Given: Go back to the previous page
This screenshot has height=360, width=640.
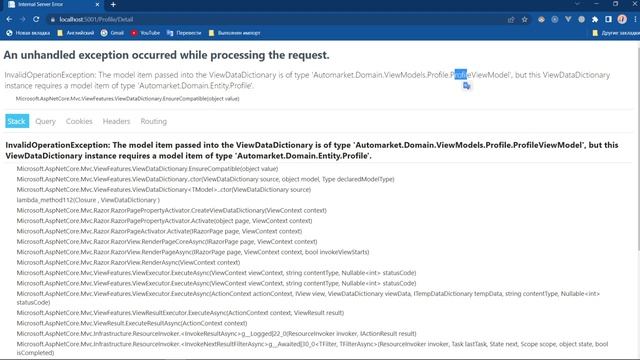Looking at the screenshot, I should click(x=9, y=19).
